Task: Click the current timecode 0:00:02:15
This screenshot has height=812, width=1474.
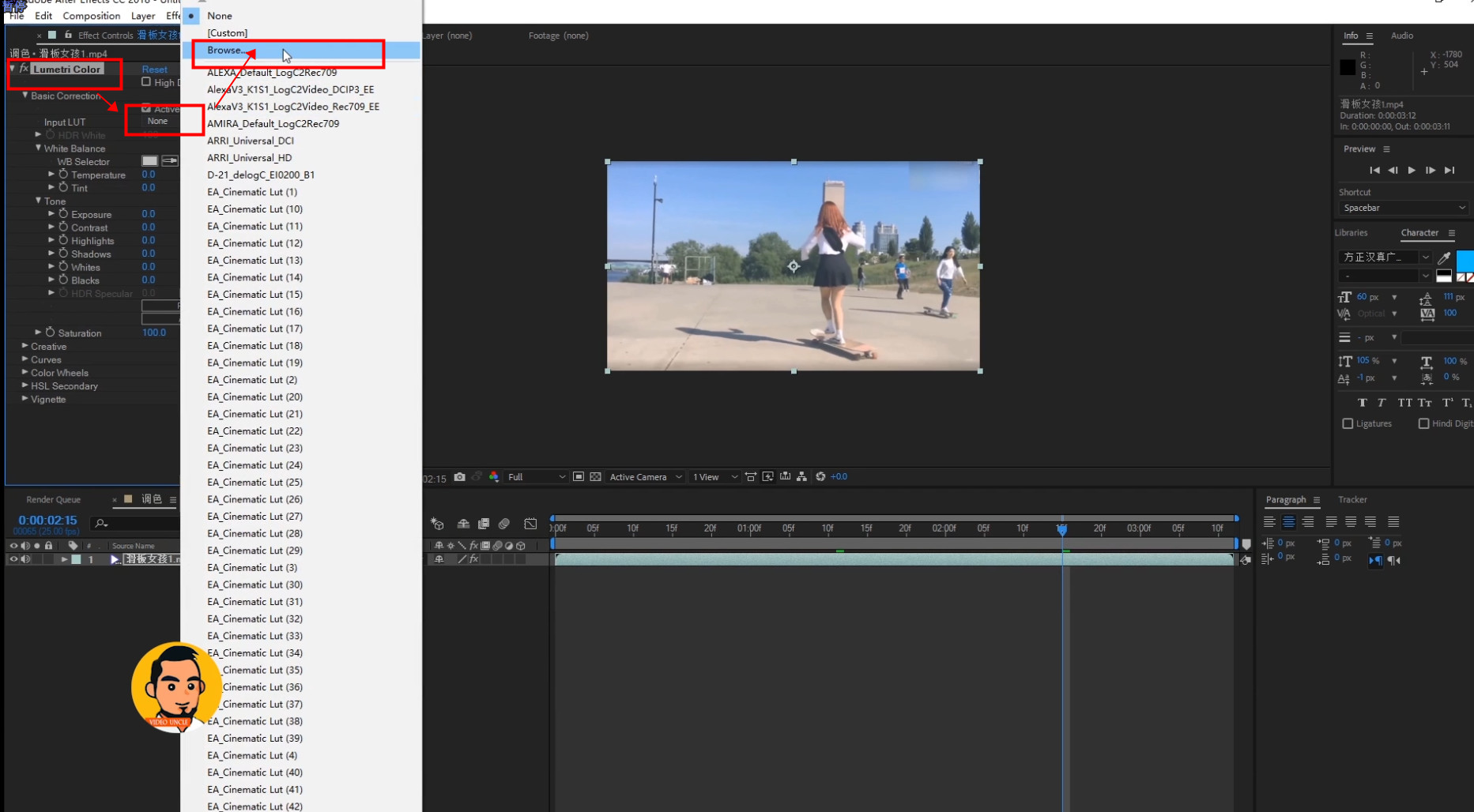Action: click(47, 520)
